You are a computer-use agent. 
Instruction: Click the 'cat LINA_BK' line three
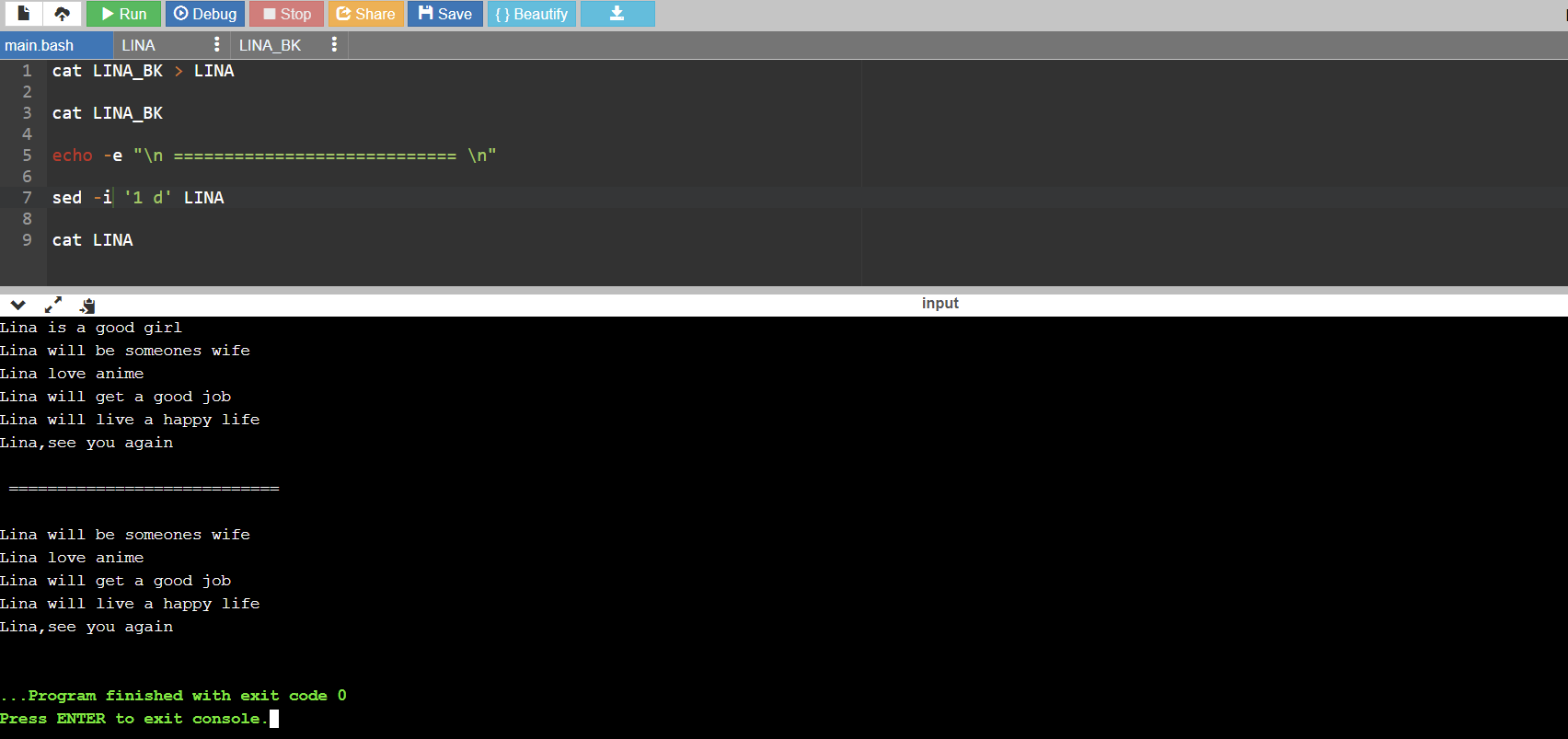[x=107, y=113]
